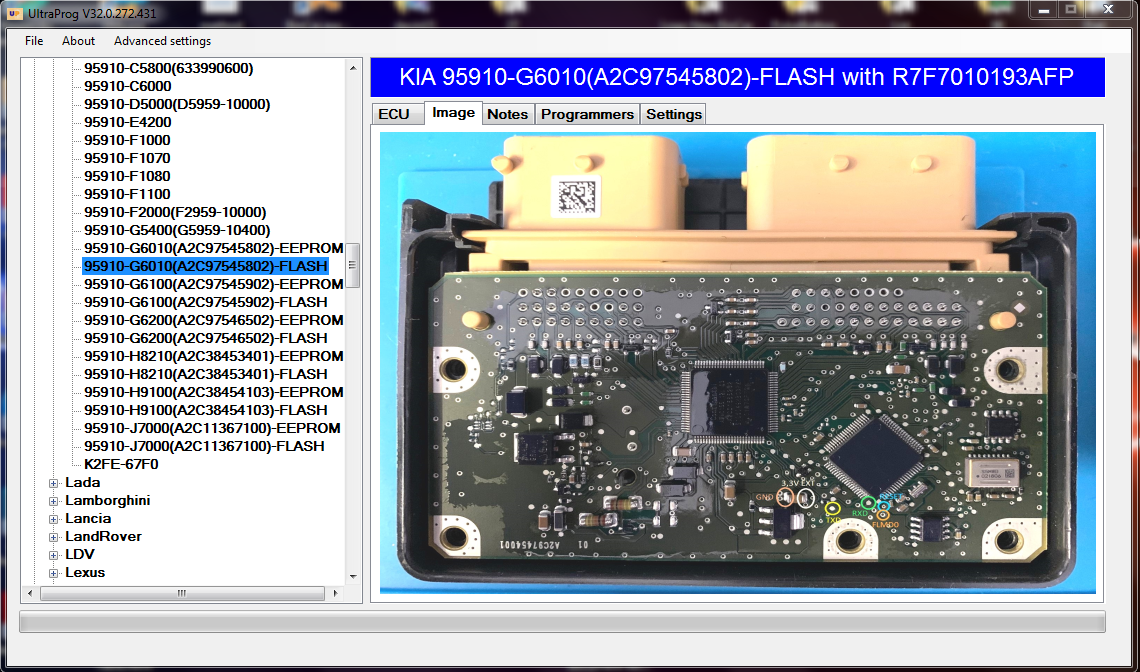Select the Lancia brand label
Screen dimensions: 1140x672
(x=88, y=519)
